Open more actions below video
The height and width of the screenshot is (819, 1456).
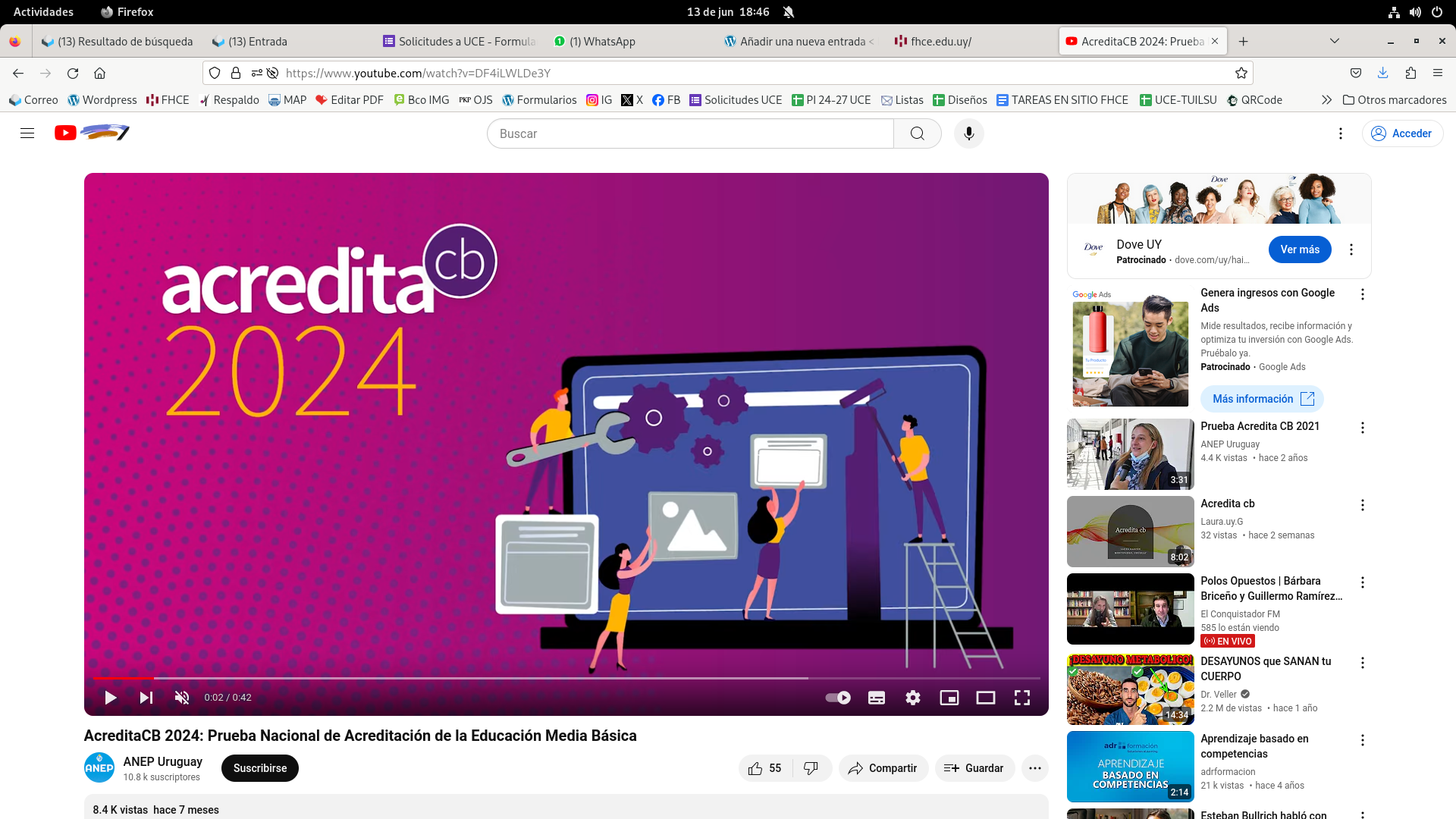click(1034, 768)
